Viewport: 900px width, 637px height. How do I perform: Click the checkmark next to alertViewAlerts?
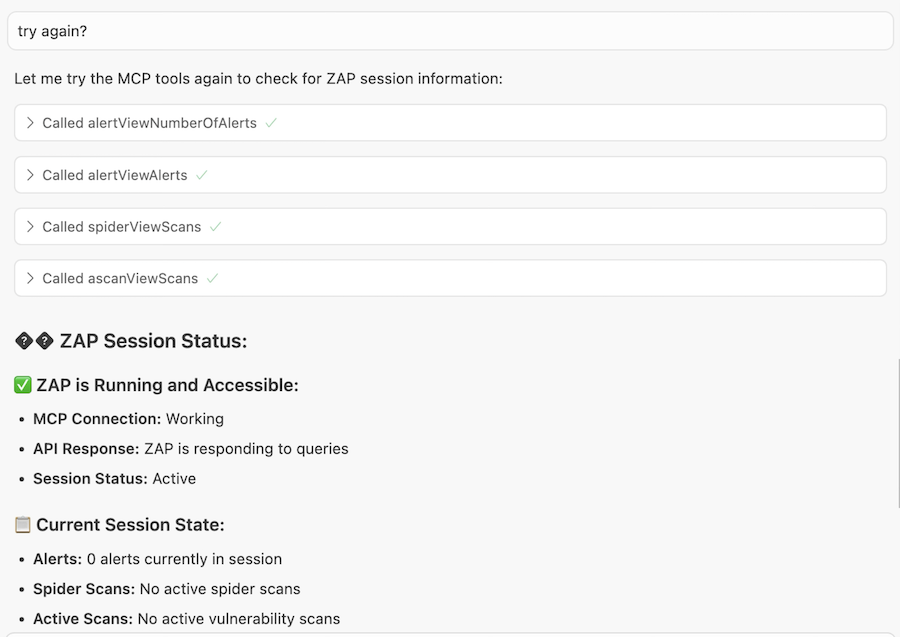[x=202, y=175]
